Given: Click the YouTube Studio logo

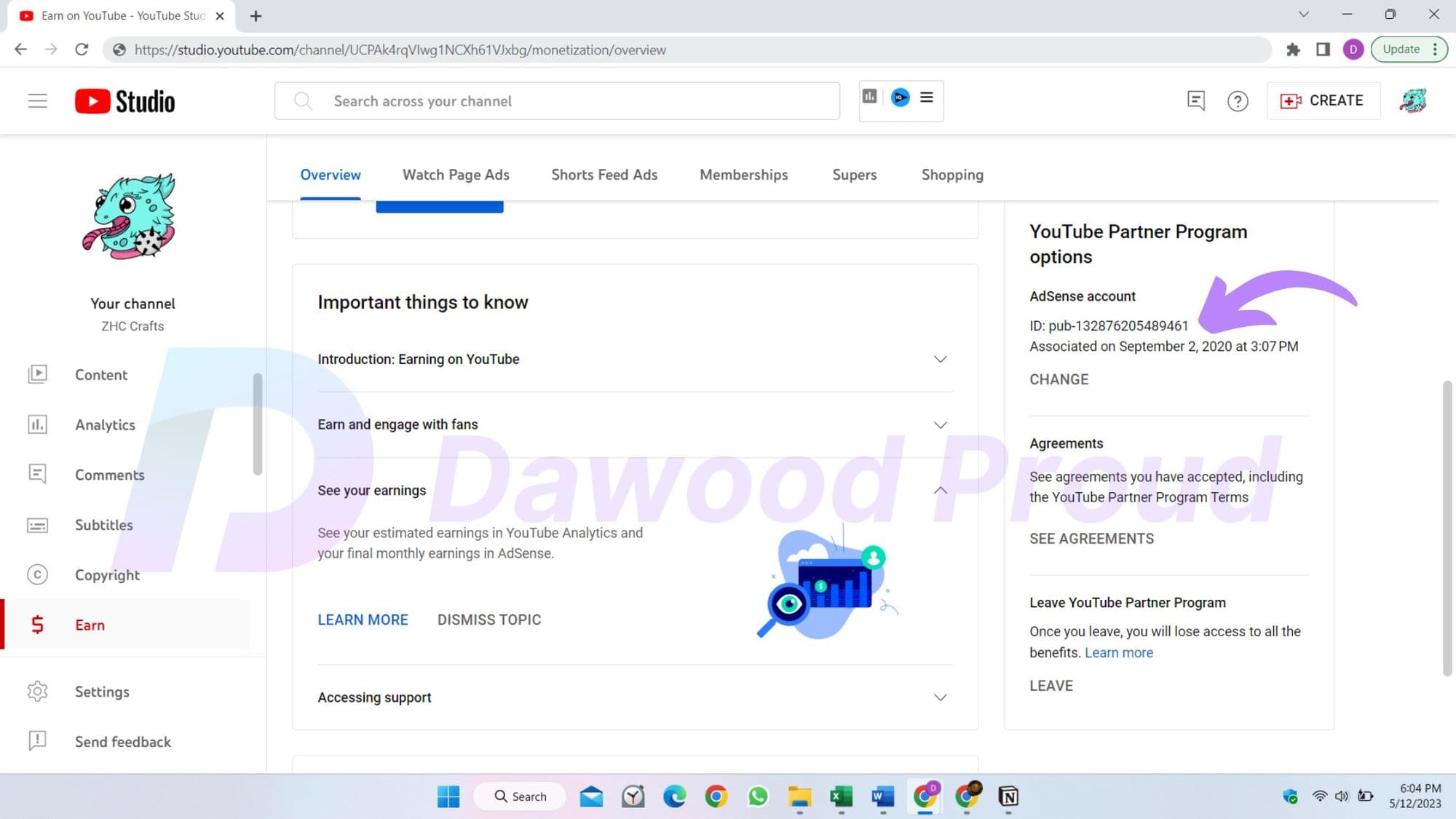Looking at the screenshot, I should click(x=124, y=101).
